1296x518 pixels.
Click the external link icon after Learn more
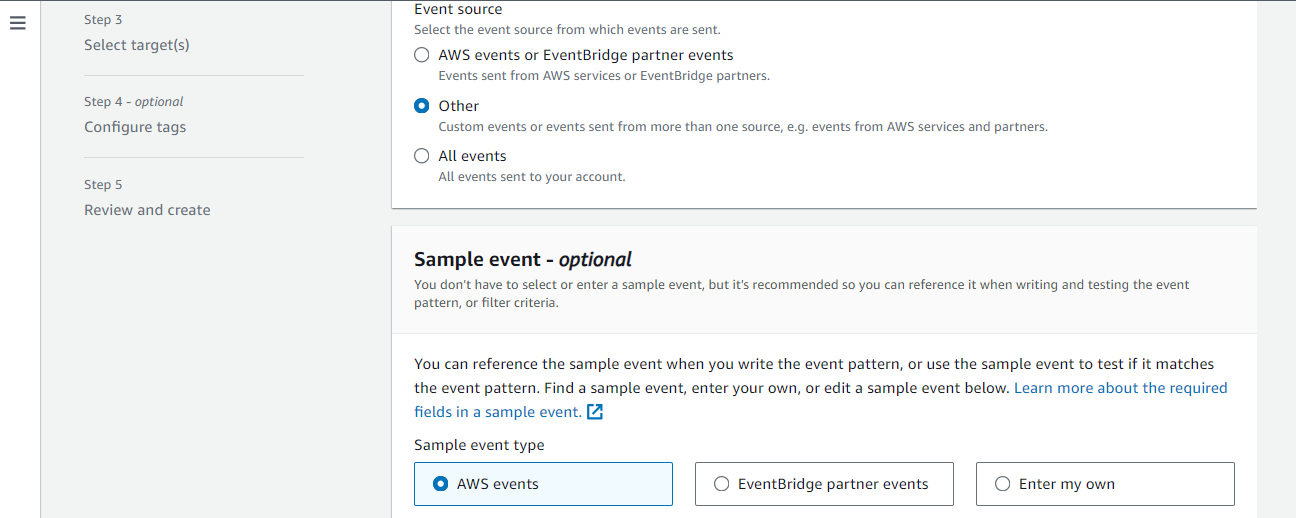click(x=595, y=412)
